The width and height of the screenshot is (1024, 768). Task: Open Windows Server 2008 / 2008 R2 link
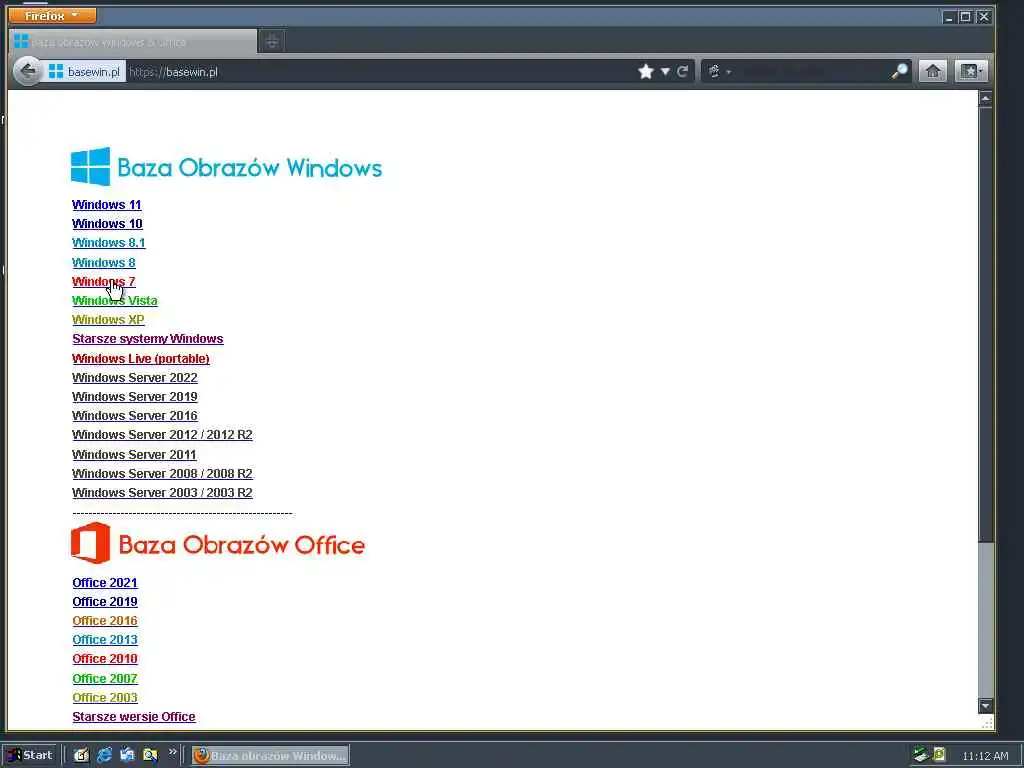[162, 473]
